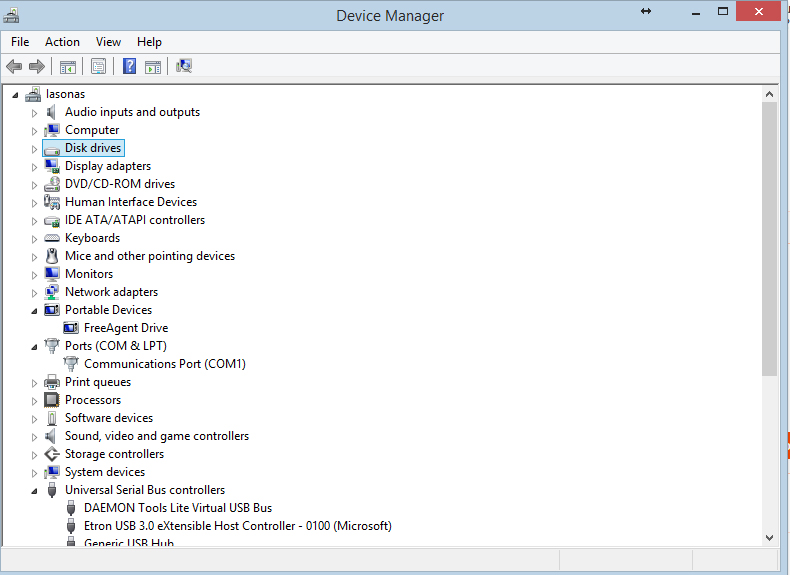The image size is (790, 575).
Task: Select Communications Port (COM1) device
Action: tap(164, 364)
